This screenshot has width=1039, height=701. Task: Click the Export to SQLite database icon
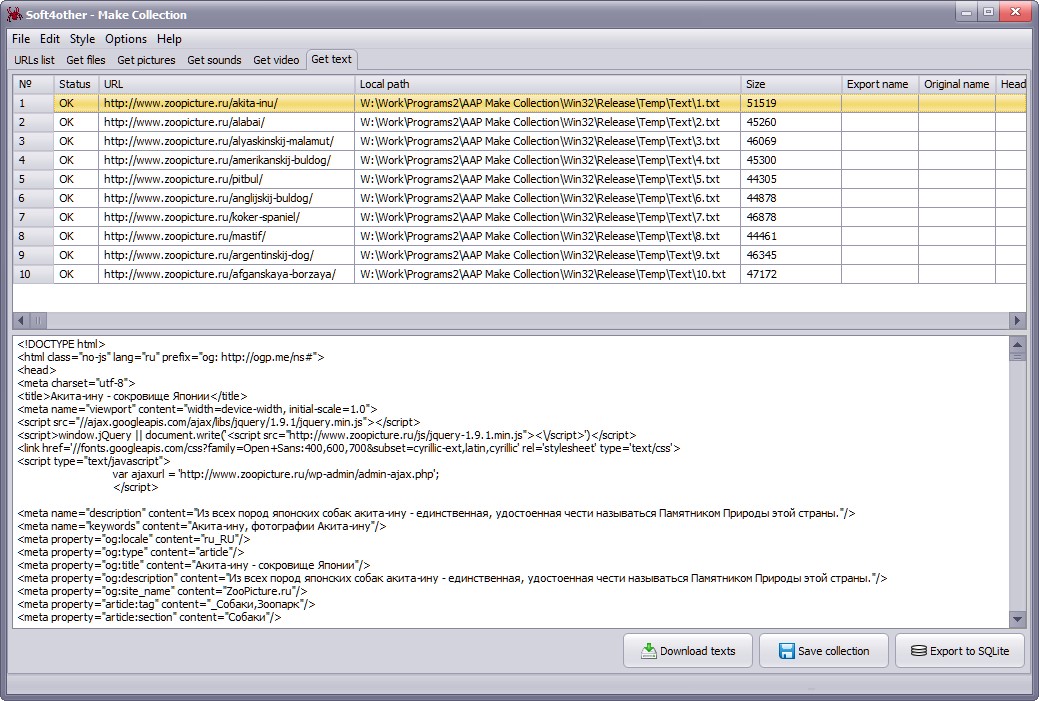coord(918,651)
